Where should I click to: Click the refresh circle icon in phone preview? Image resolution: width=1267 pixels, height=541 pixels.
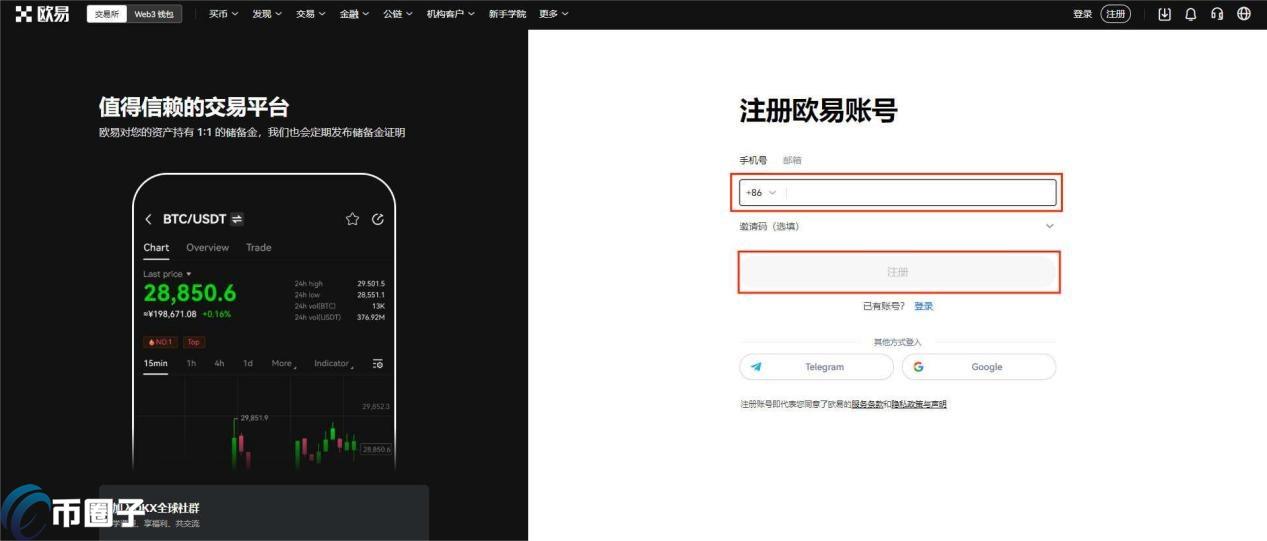[377, 219]
